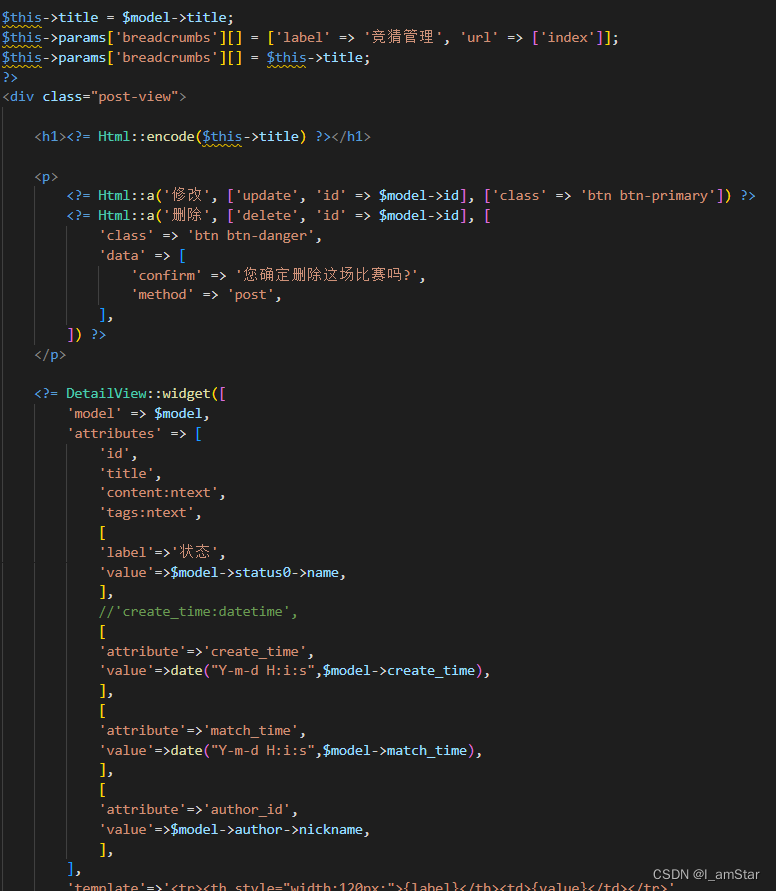776x891 pixels.
Task: Click the 'delete' route string
Action: click(x=266, y=215)
